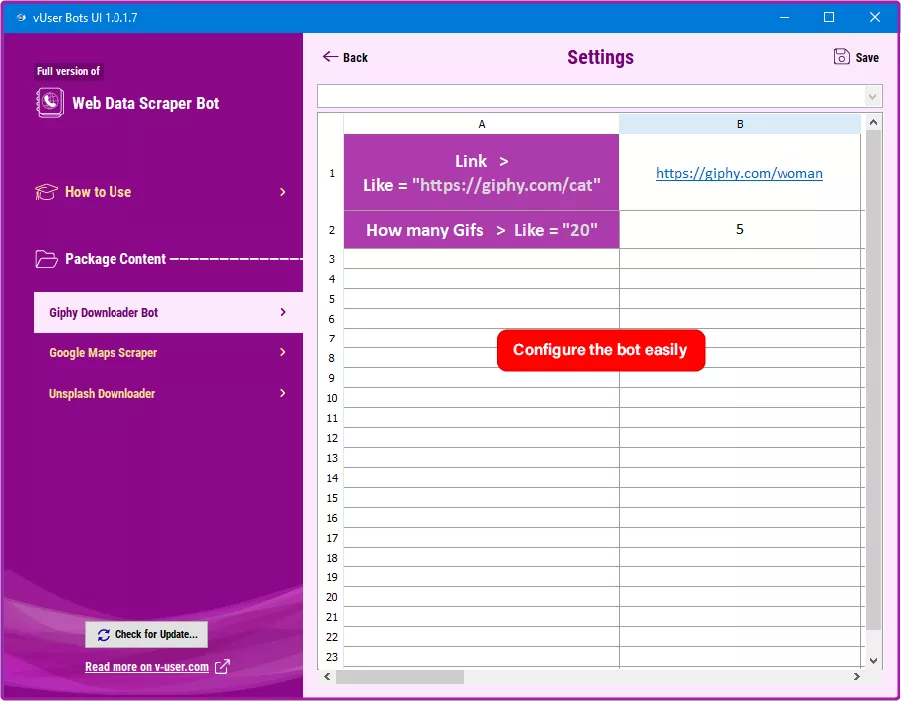Image resolution: width=901 pixels, height=701 pixels.
Task: Open the Read more on v-user.com link
Action: coord(147,667)
